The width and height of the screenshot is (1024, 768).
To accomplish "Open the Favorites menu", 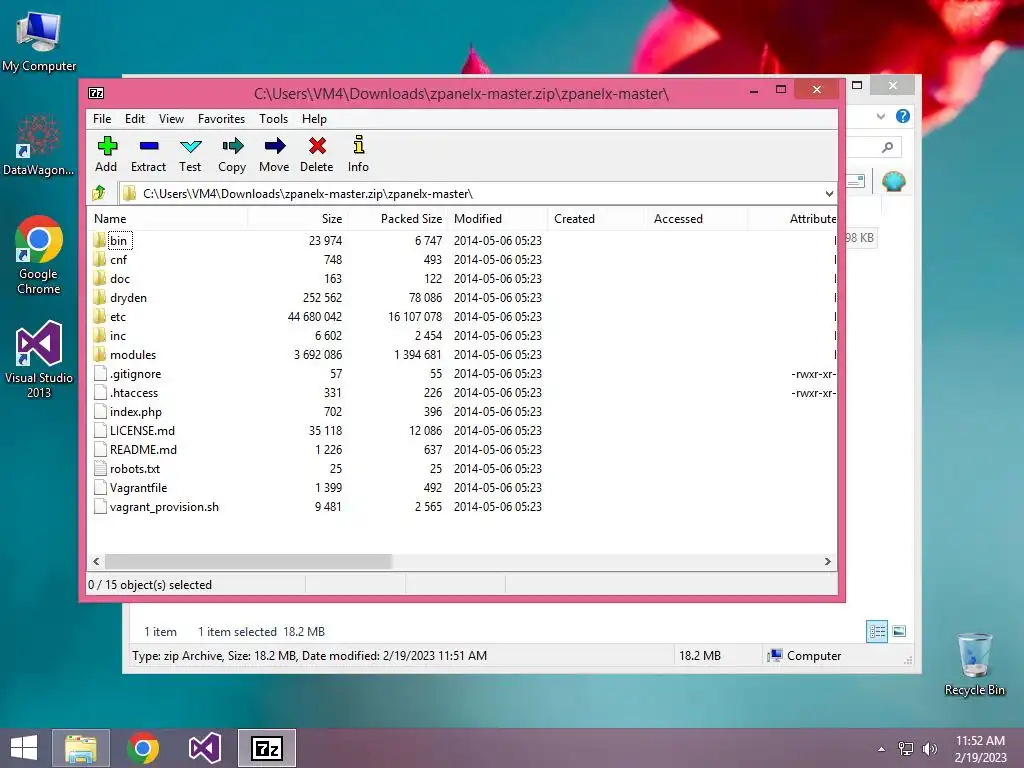I will [x=221, y=119].
